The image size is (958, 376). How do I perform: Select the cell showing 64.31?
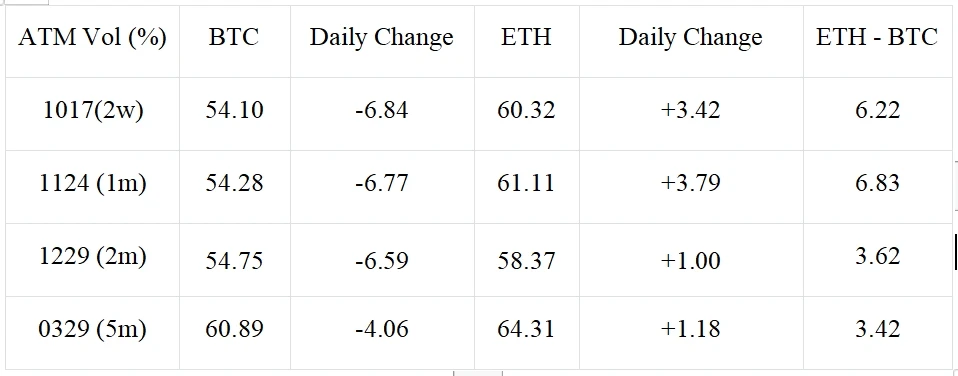527,333
